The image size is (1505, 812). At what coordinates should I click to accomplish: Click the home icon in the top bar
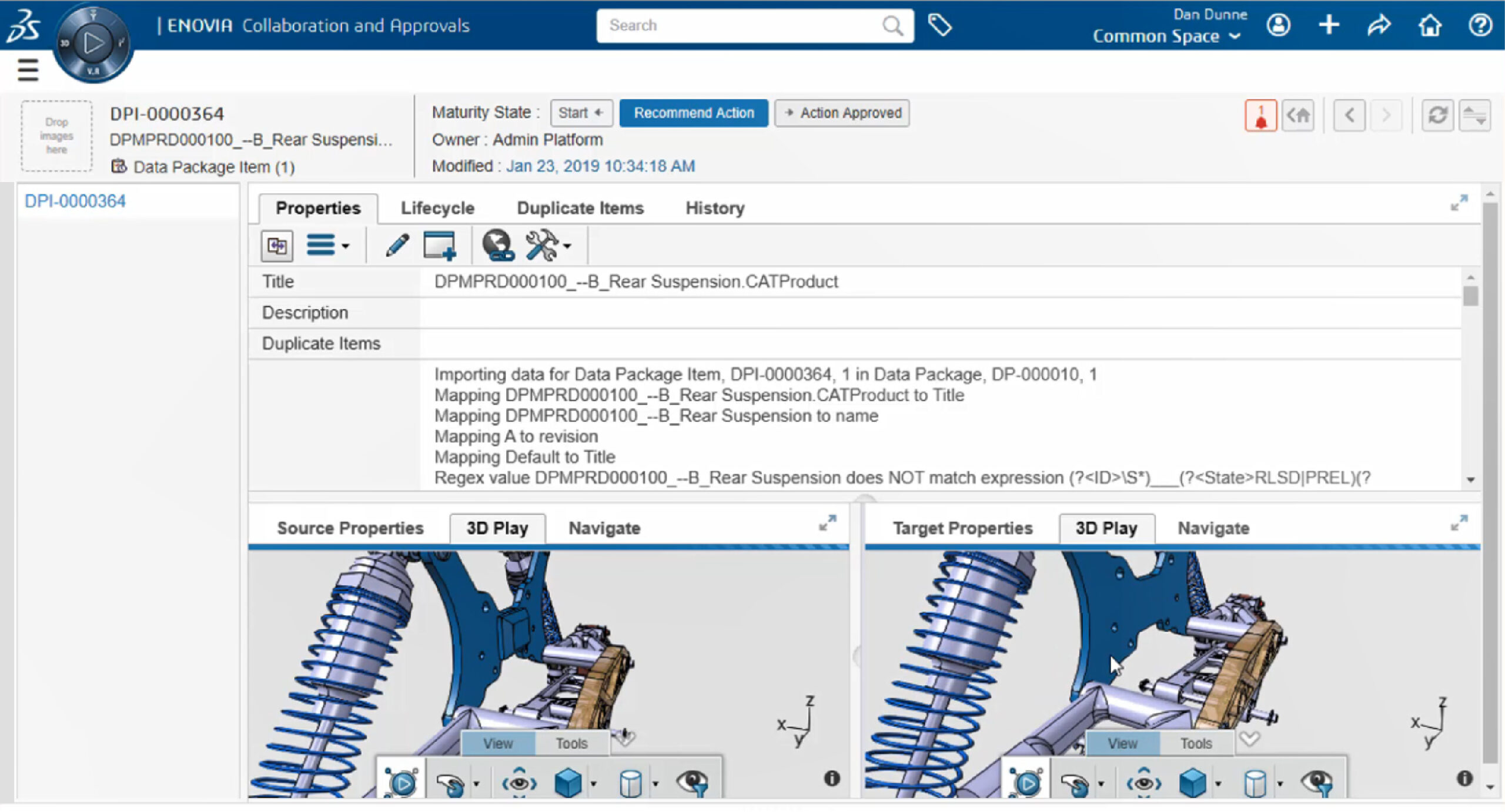1429,25
